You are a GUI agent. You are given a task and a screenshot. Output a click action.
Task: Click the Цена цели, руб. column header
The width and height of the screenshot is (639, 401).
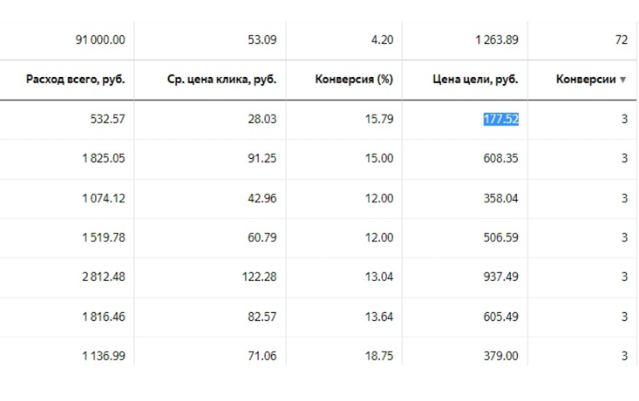coord(475,80)
